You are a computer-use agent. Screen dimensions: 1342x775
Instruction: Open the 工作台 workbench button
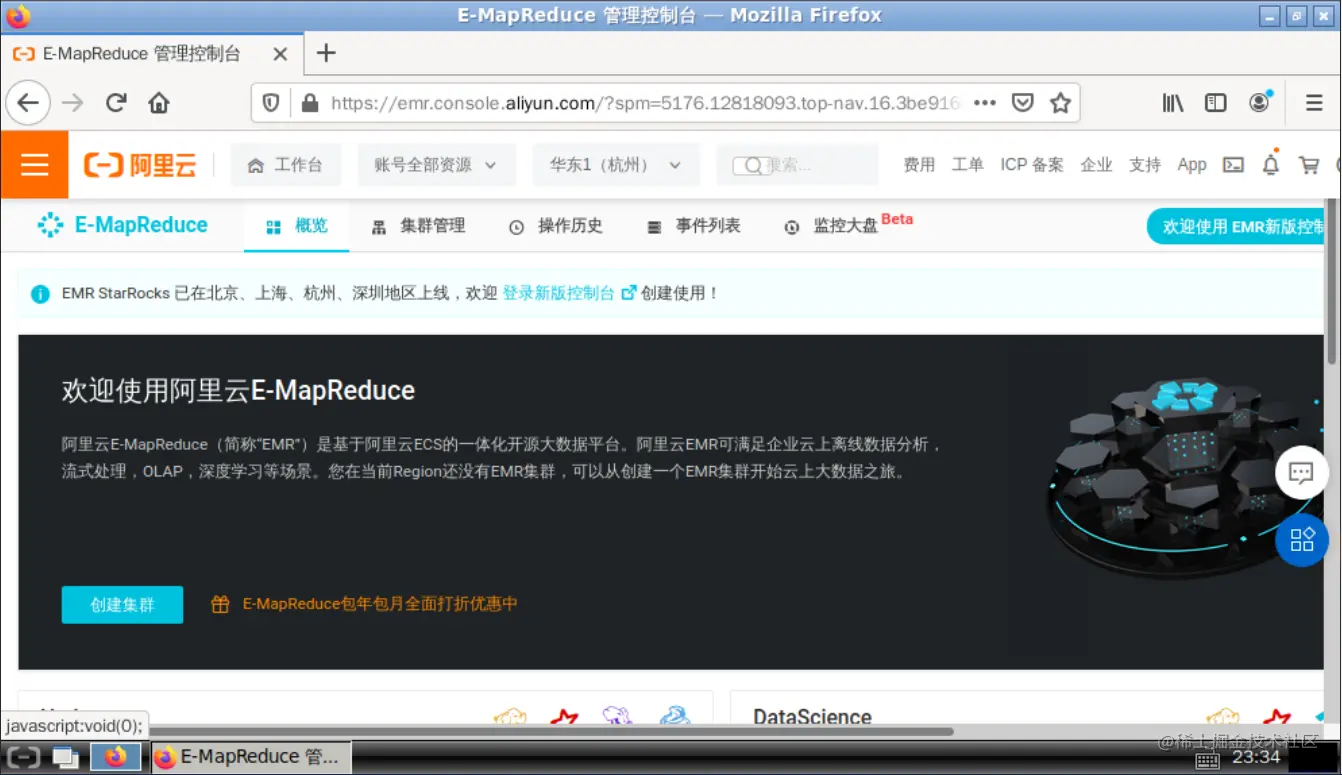pos(286,165)
